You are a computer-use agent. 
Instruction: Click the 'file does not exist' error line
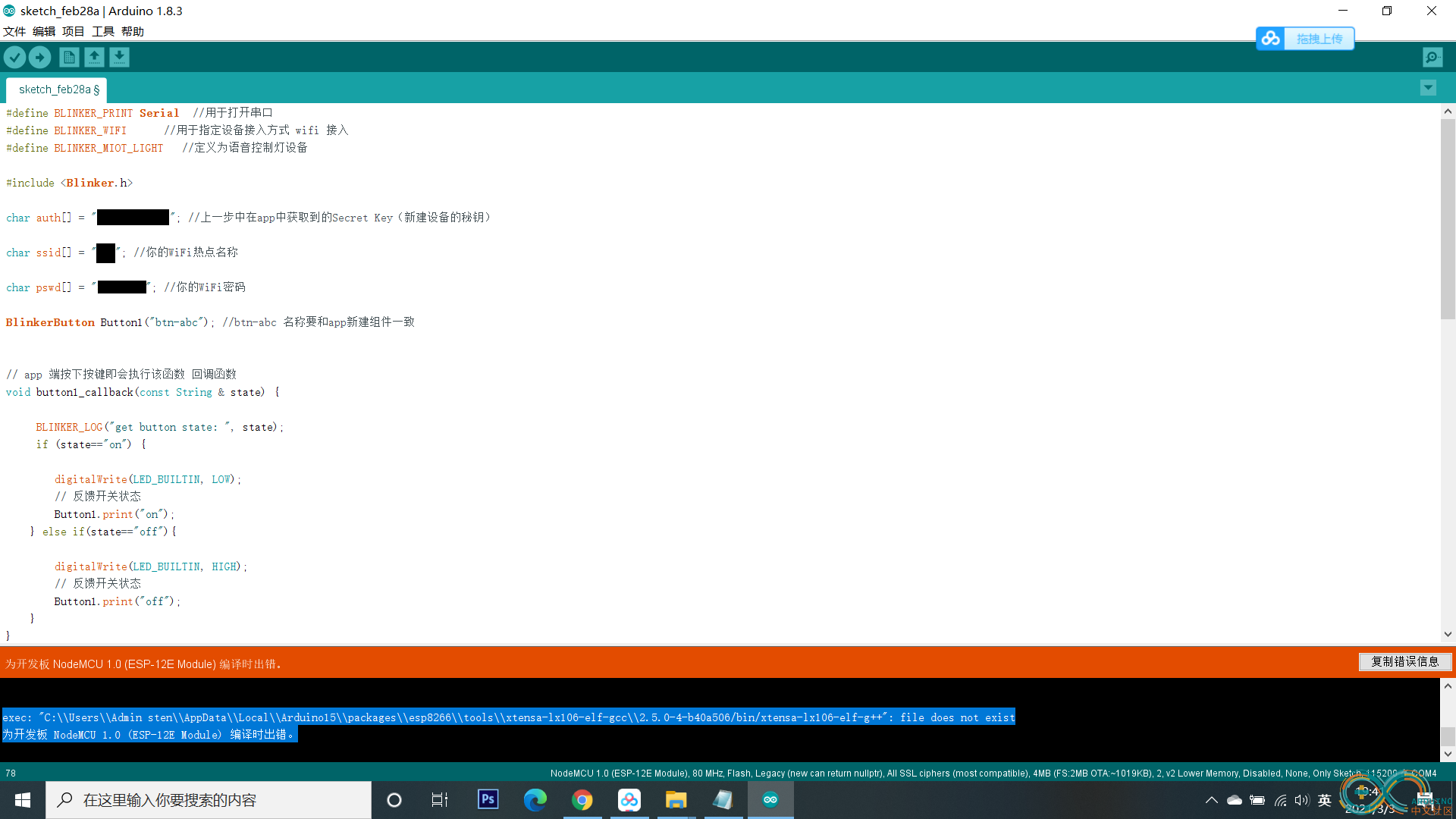[509, 717]
